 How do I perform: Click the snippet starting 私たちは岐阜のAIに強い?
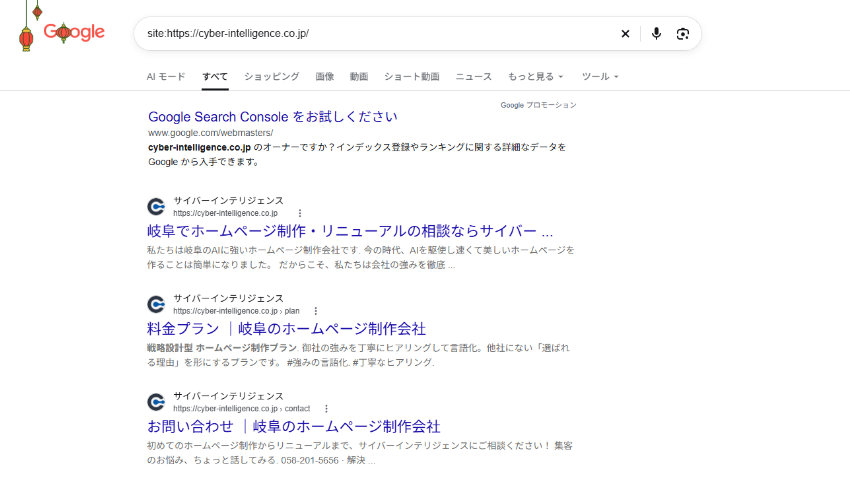tap(360, 257)
